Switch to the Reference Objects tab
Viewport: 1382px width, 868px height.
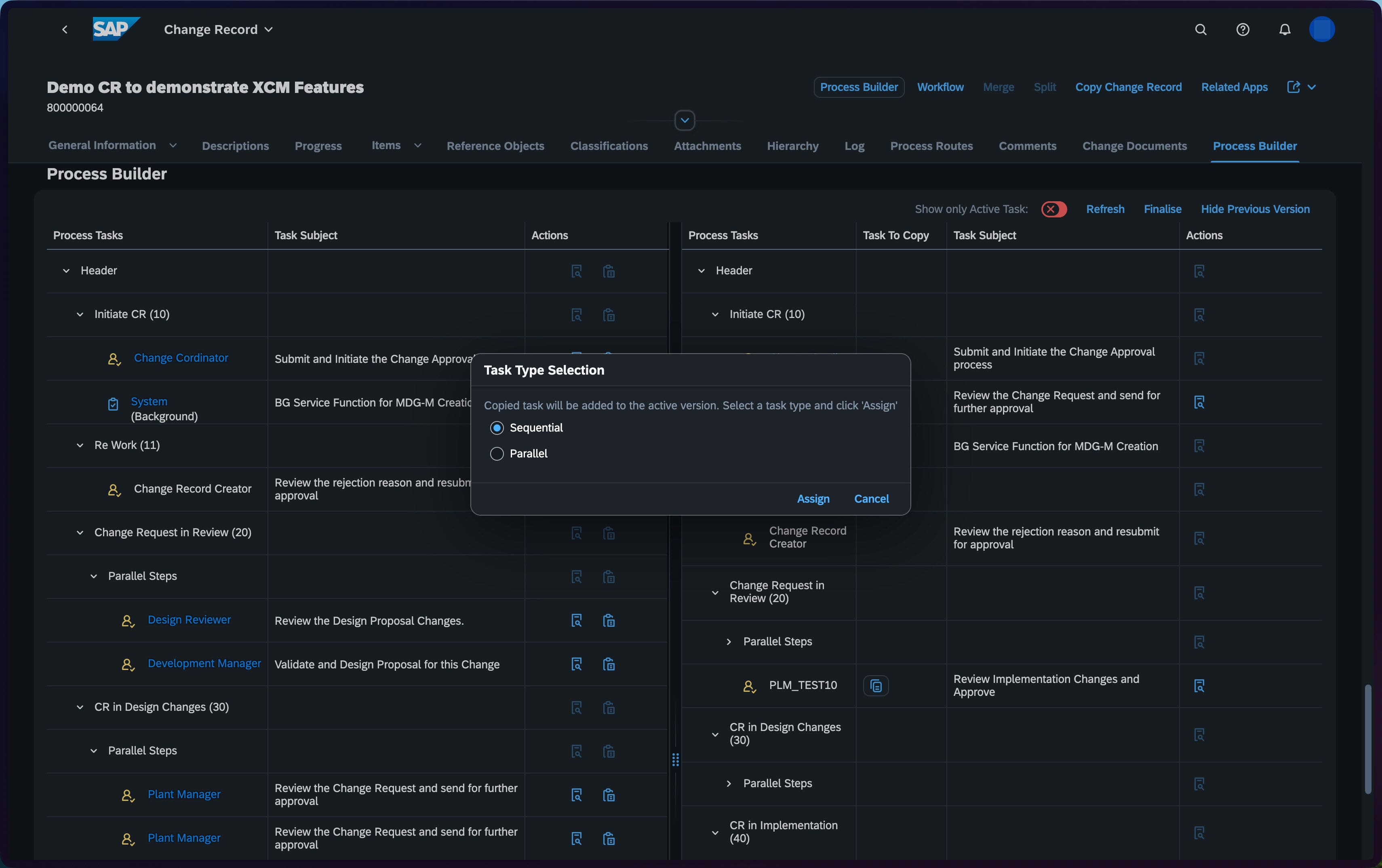point(495,146)
